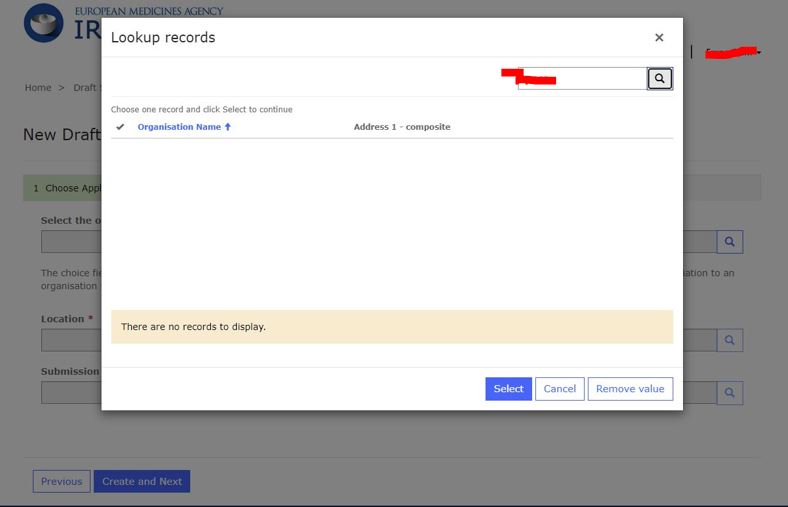Go to the Home breadcrumb link
The image size is (788, 507).
click(x=38, y=88)
